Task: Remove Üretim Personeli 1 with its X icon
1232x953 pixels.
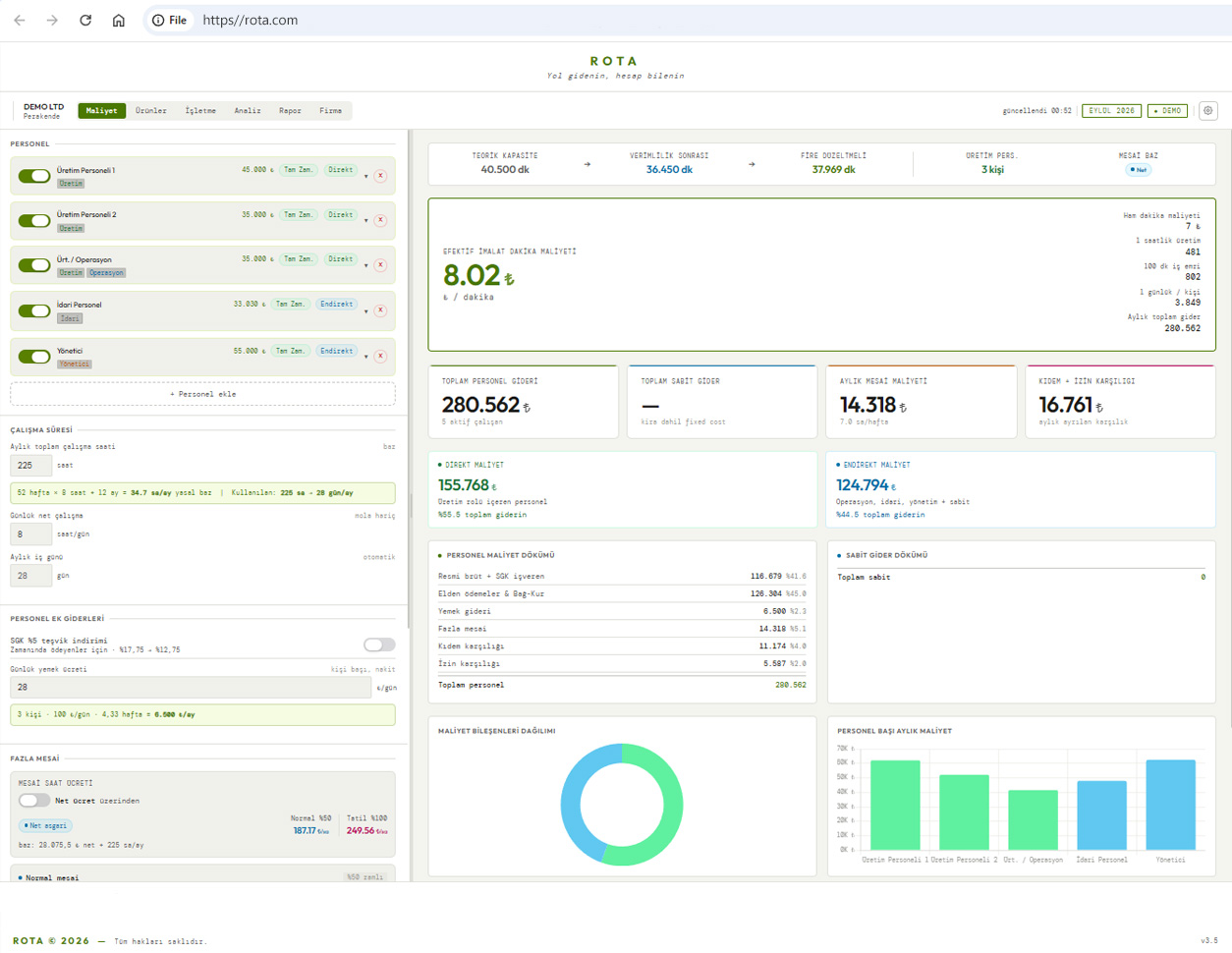Action: point(380,176)
